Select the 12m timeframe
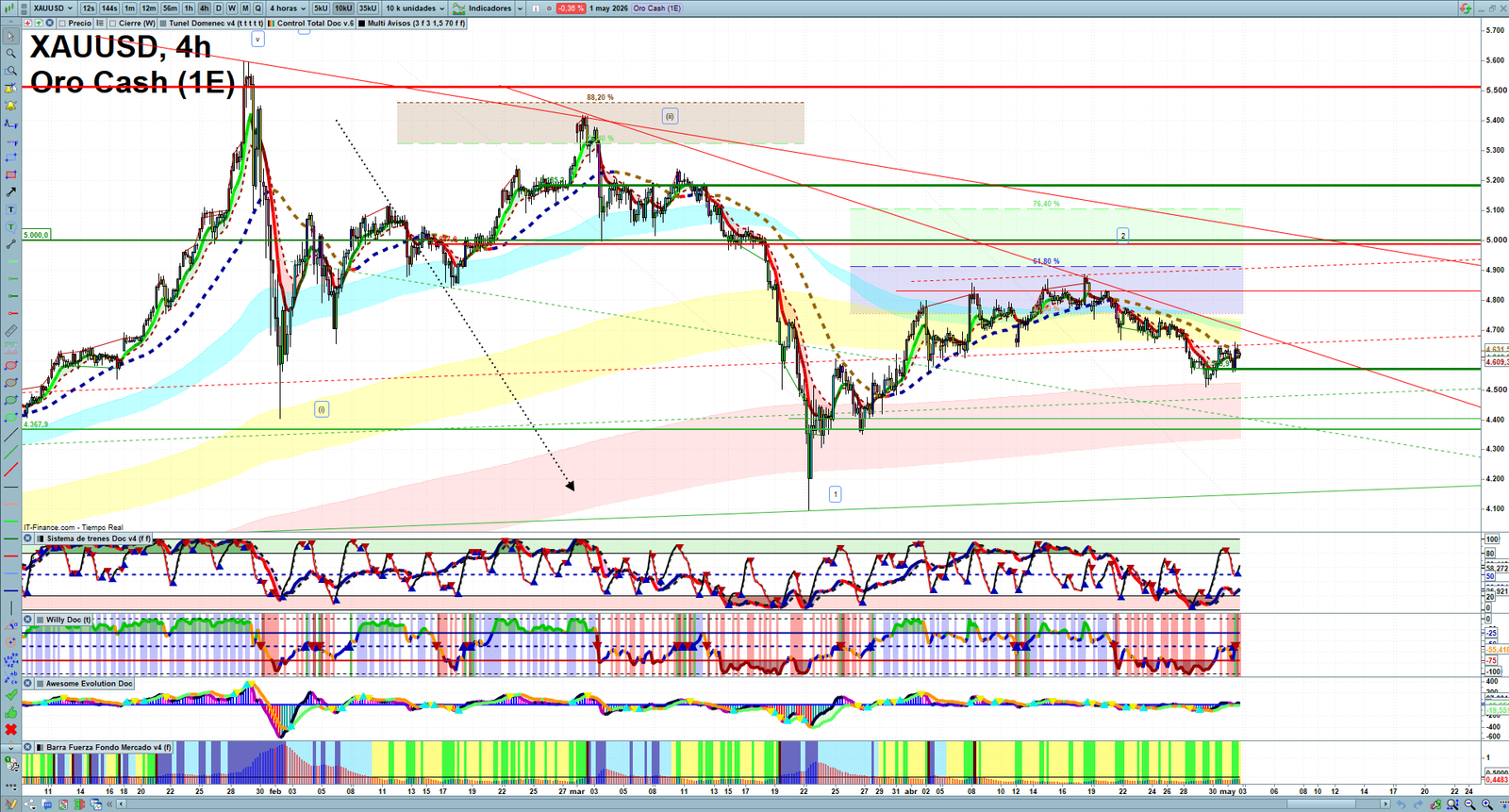Image resolution: width=1509 pixels, height=812 pixels. (x=149, y=8)
